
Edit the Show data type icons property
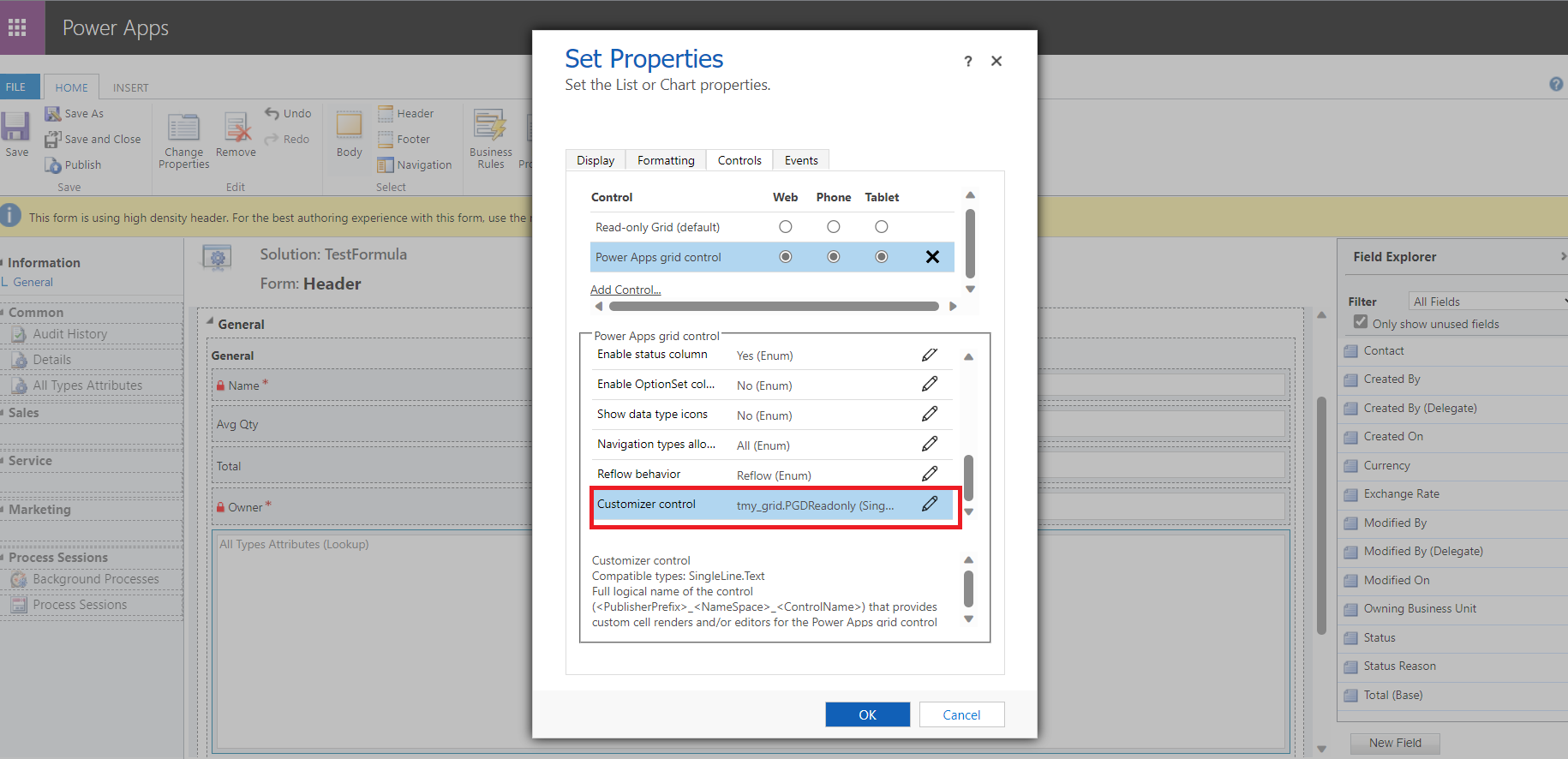(930, 415)
